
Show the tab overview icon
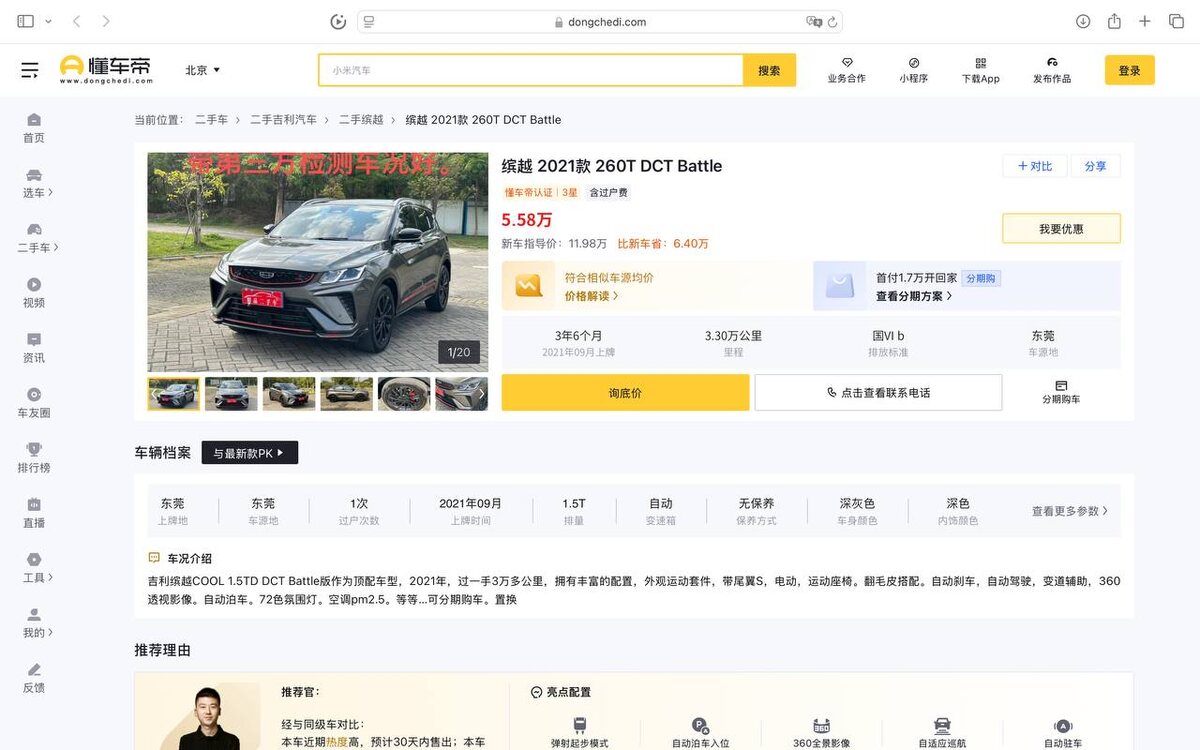click(1176, 21)
